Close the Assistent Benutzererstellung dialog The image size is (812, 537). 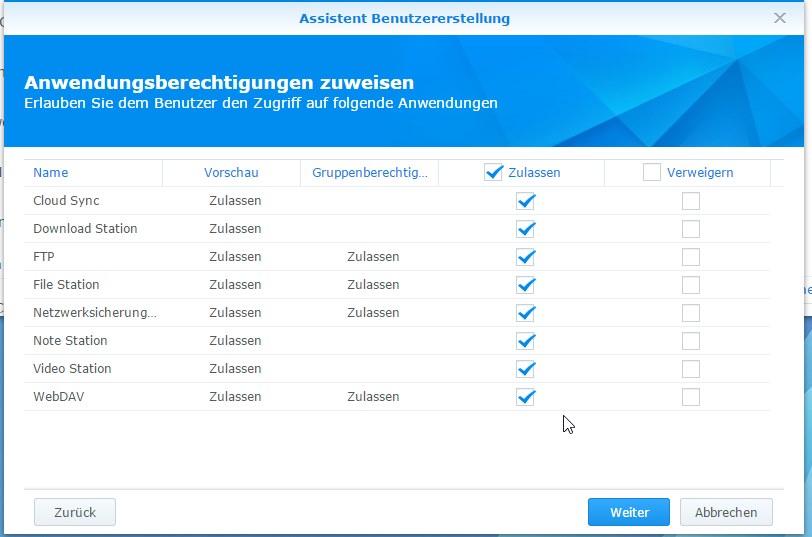pyautogui.click(x=780, y=18)
